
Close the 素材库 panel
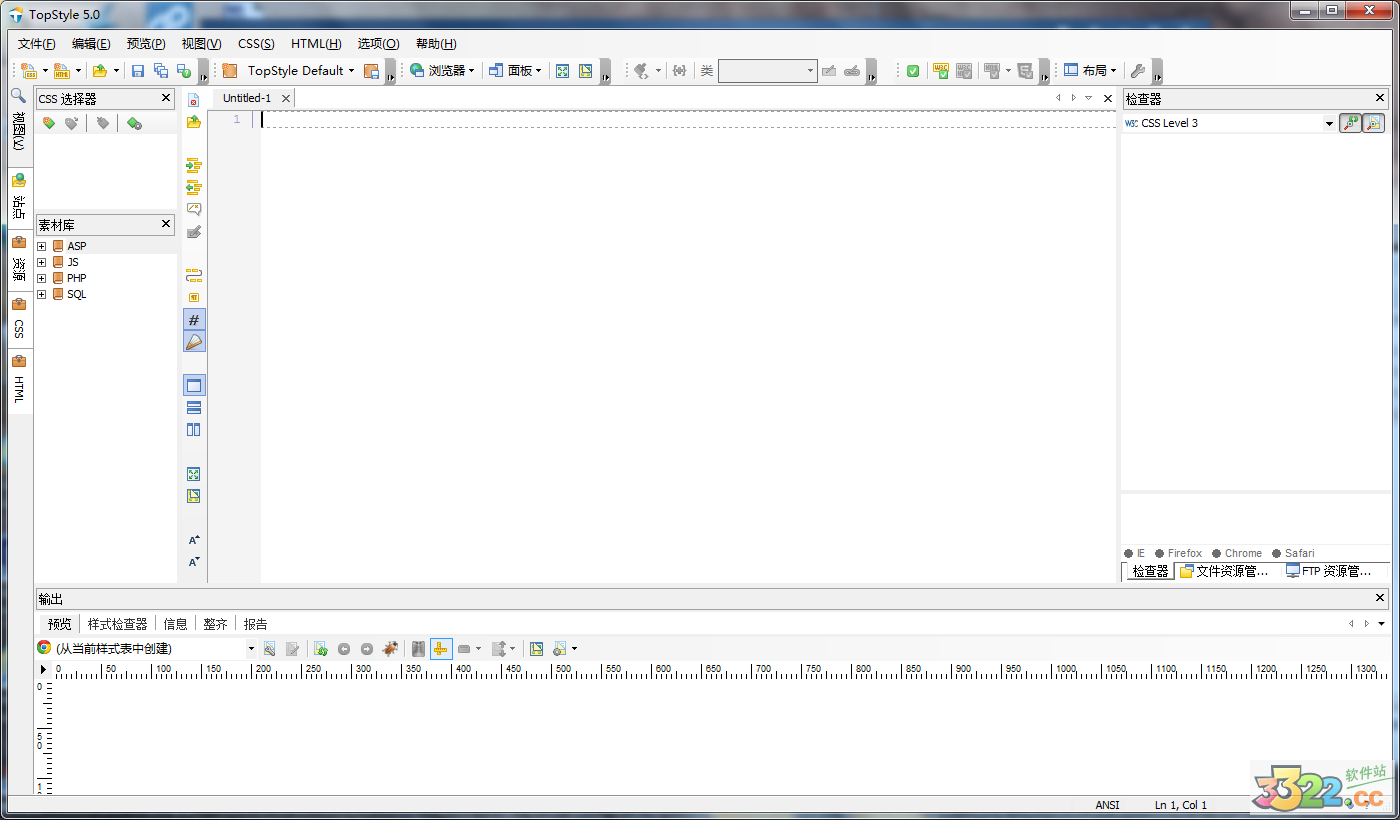[166, 224]
